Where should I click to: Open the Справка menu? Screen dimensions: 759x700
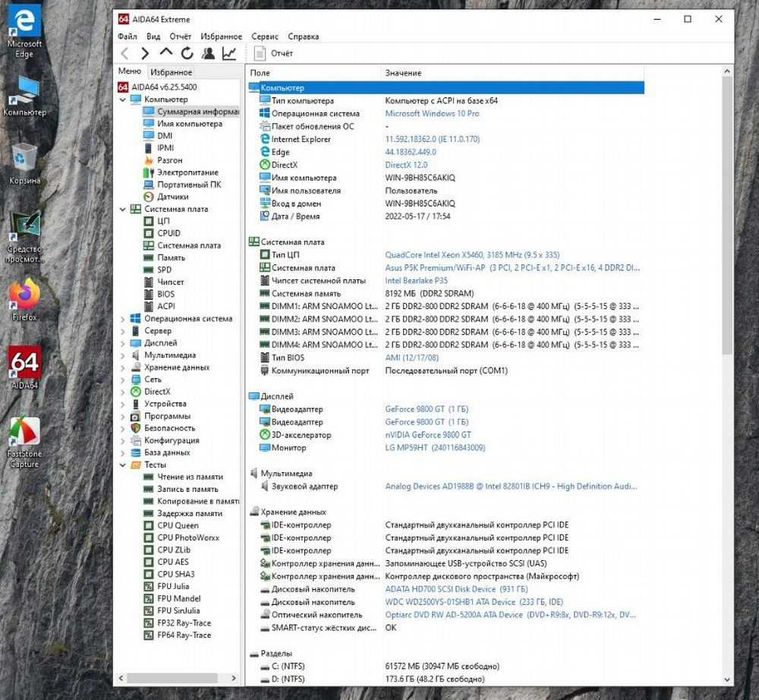click(x=303, y=36)
